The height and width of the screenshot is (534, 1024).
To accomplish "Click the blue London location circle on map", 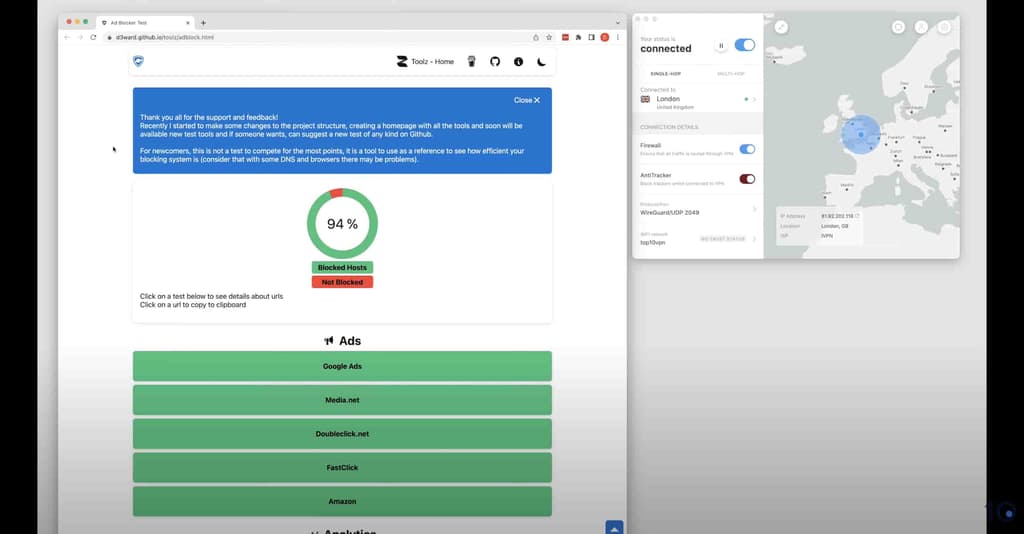I will (x=861, y=134).
